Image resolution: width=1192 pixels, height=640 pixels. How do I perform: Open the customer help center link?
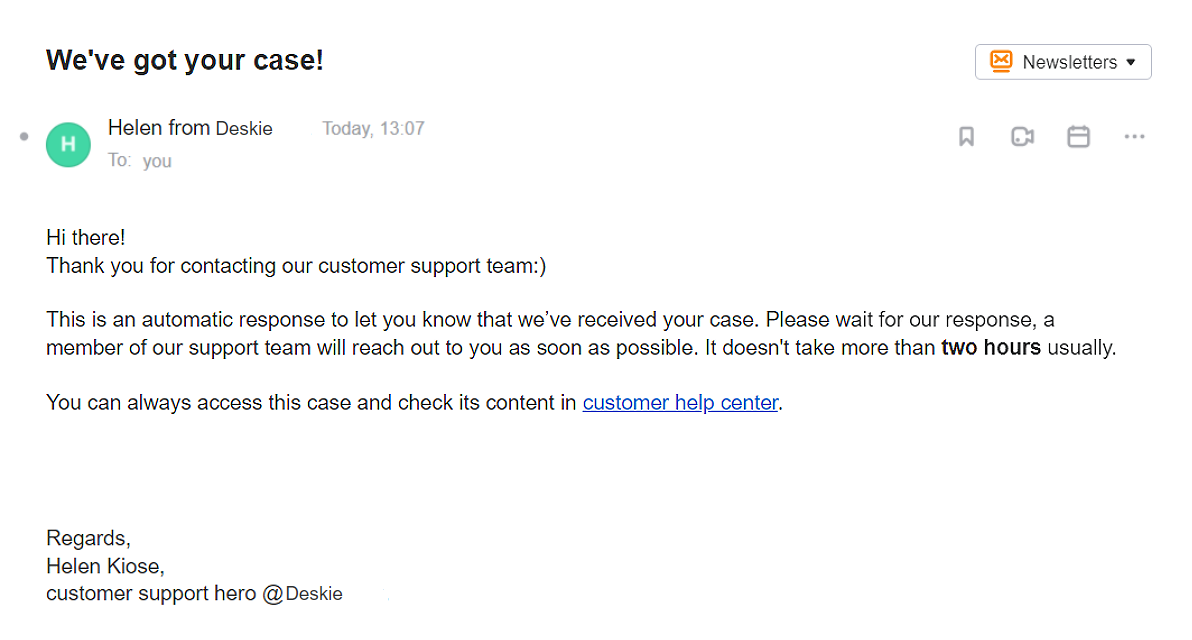point(680,402)
